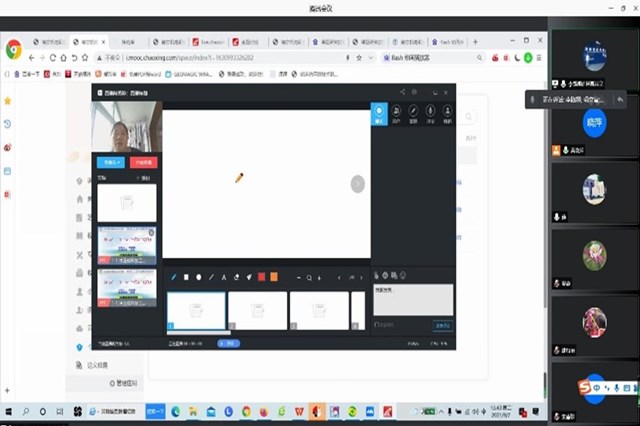
Task: Type in the chat message box
Action: [412, 298]
